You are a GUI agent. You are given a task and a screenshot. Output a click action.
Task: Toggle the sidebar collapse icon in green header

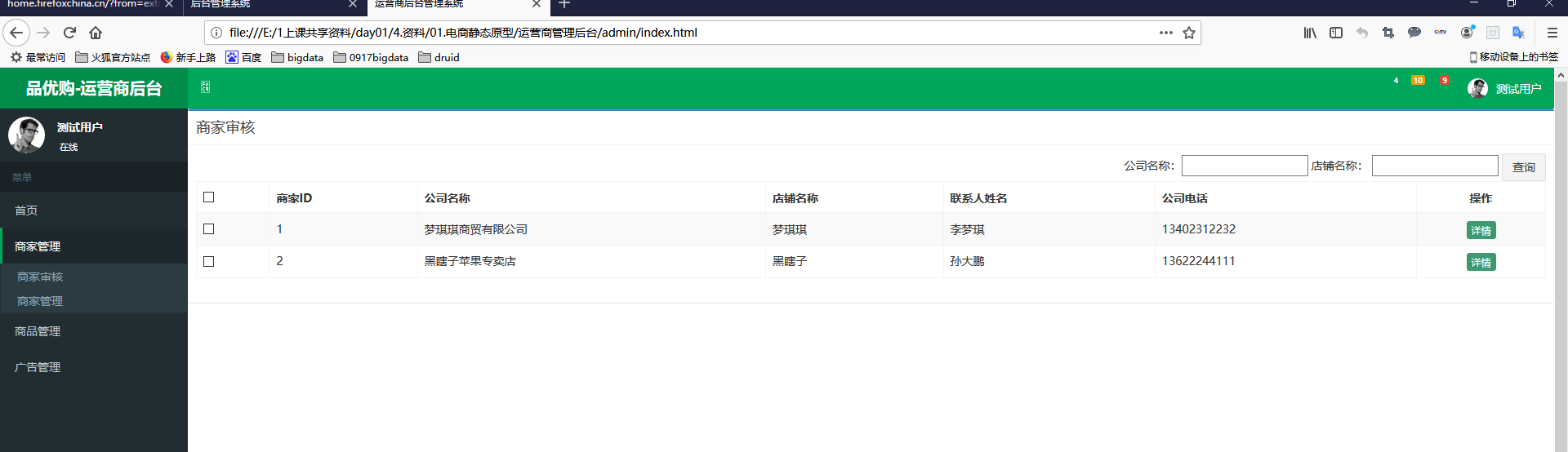tap(206, 87)
